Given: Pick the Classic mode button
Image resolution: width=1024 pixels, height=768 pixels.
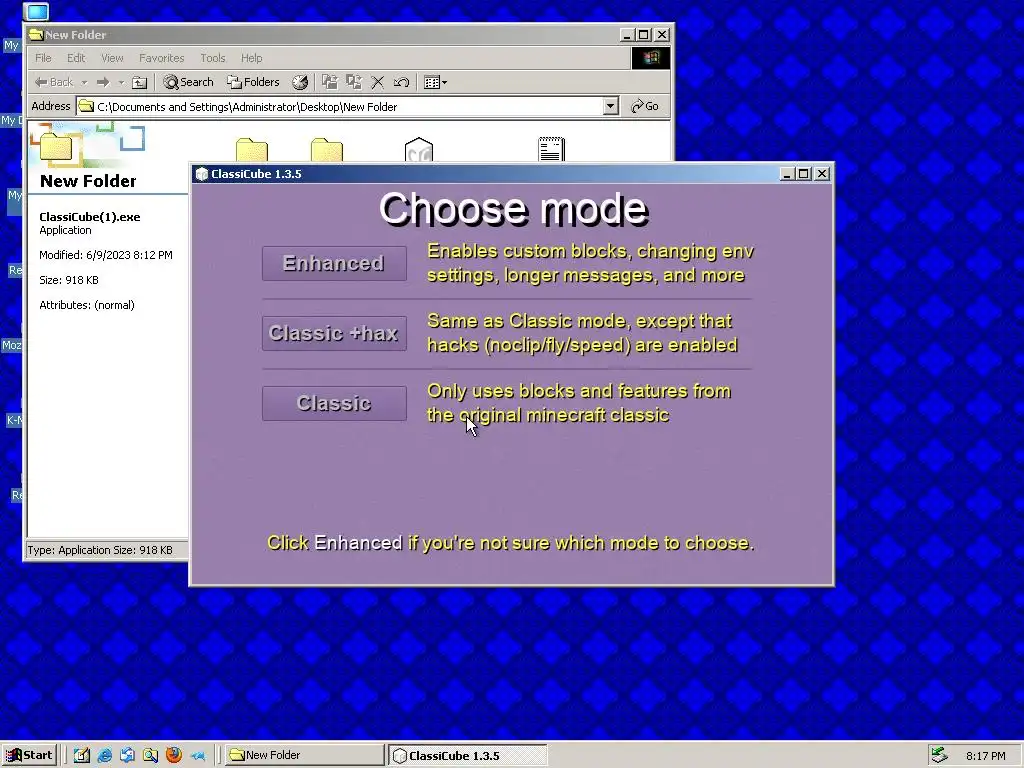Looking at the screenshot, I should (x=334, y=403).
